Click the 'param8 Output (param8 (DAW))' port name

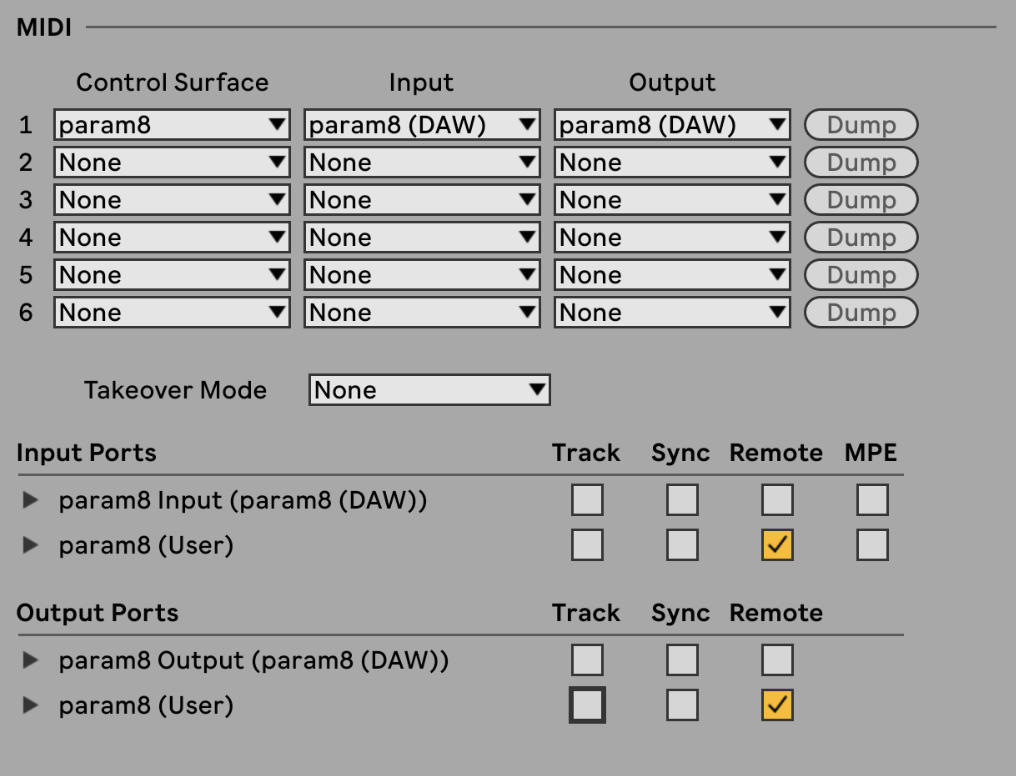click(x=253, y=661)
